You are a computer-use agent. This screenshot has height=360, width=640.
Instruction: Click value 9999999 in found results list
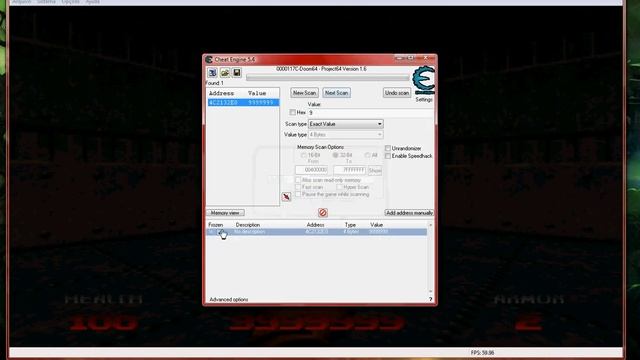[260, 102]
